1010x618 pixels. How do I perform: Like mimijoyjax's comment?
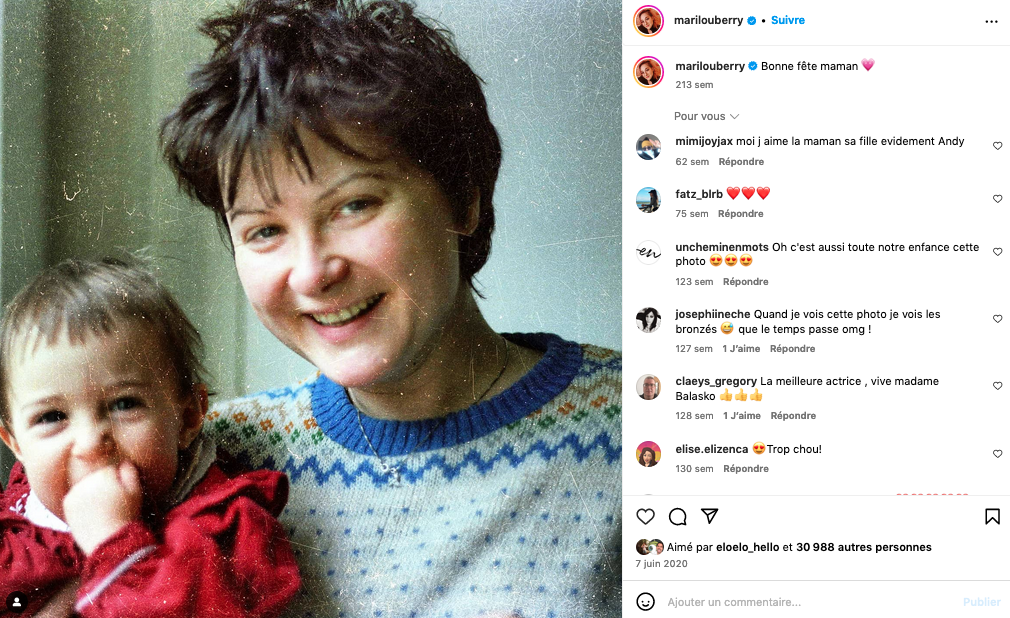tap(997, 146)
